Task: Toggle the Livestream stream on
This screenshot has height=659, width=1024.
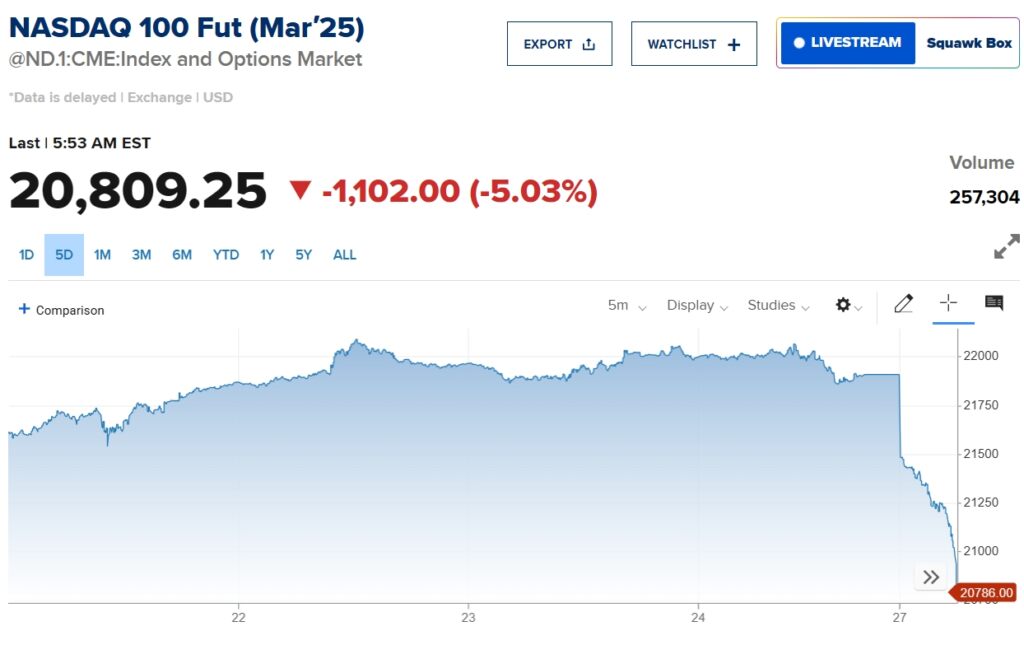Action: (847, 43)
